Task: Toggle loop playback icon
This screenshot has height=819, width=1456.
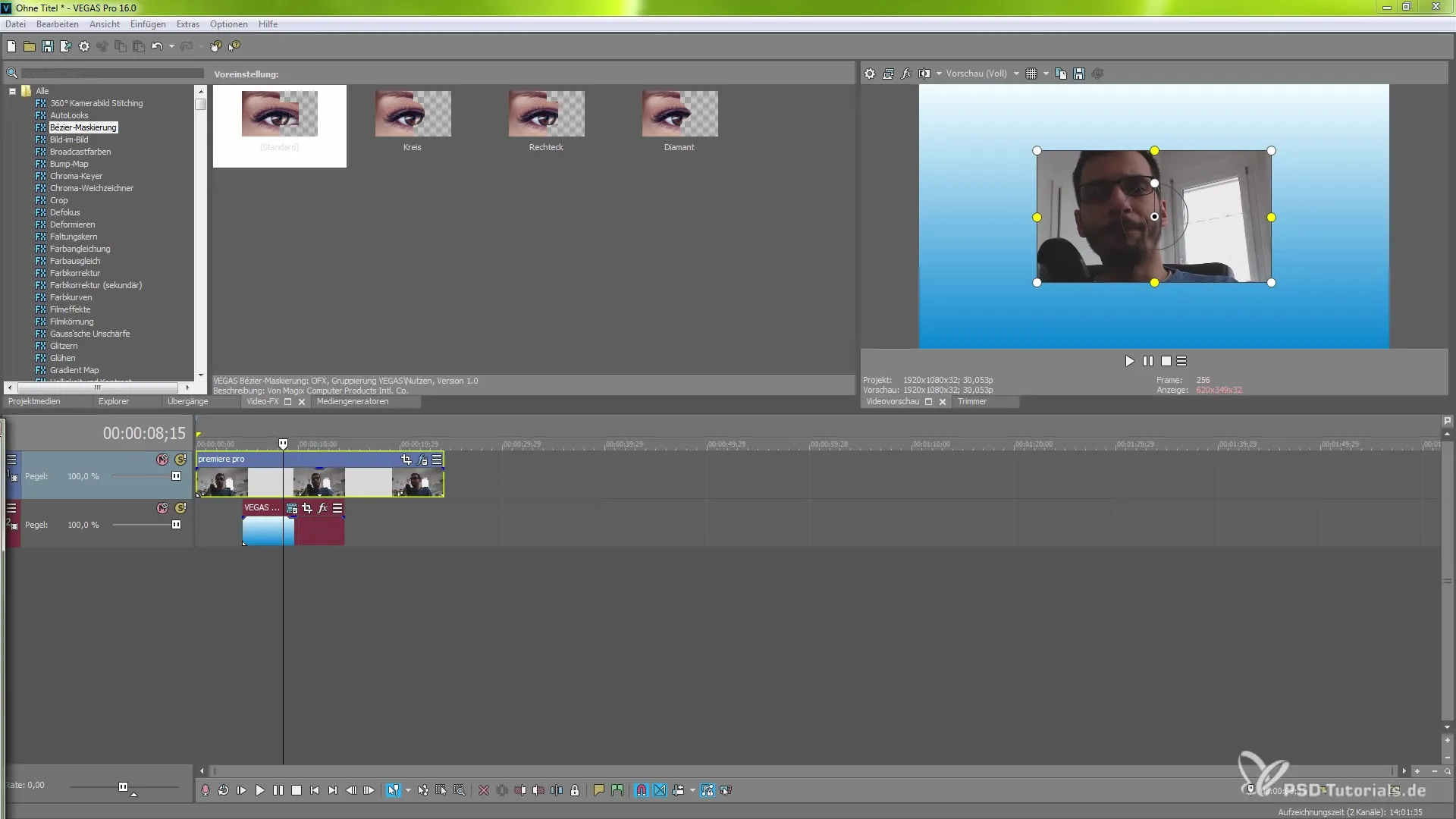Action: pos(223,790)
